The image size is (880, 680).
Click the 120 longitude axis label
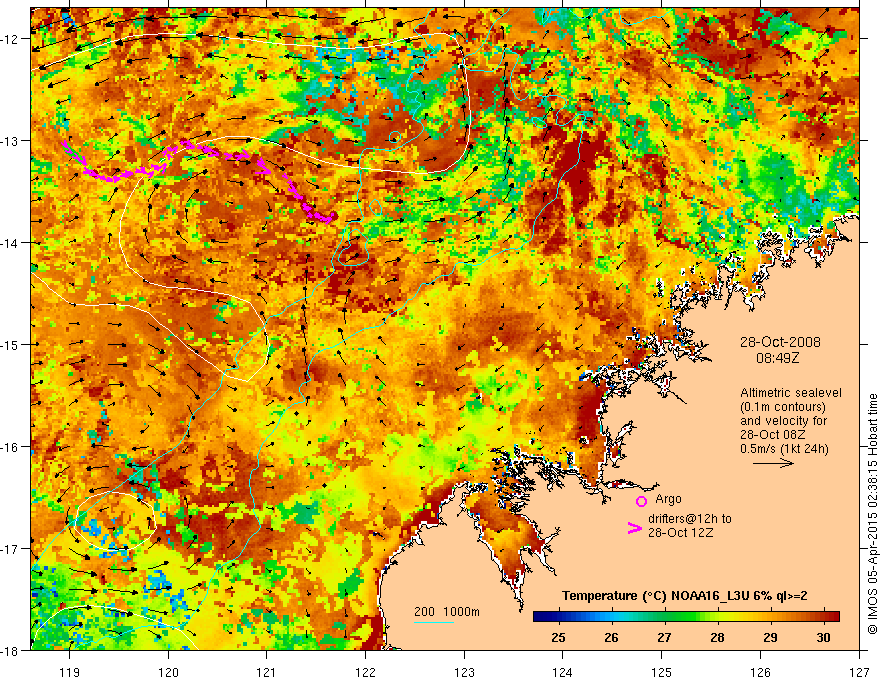coord(168,672)
